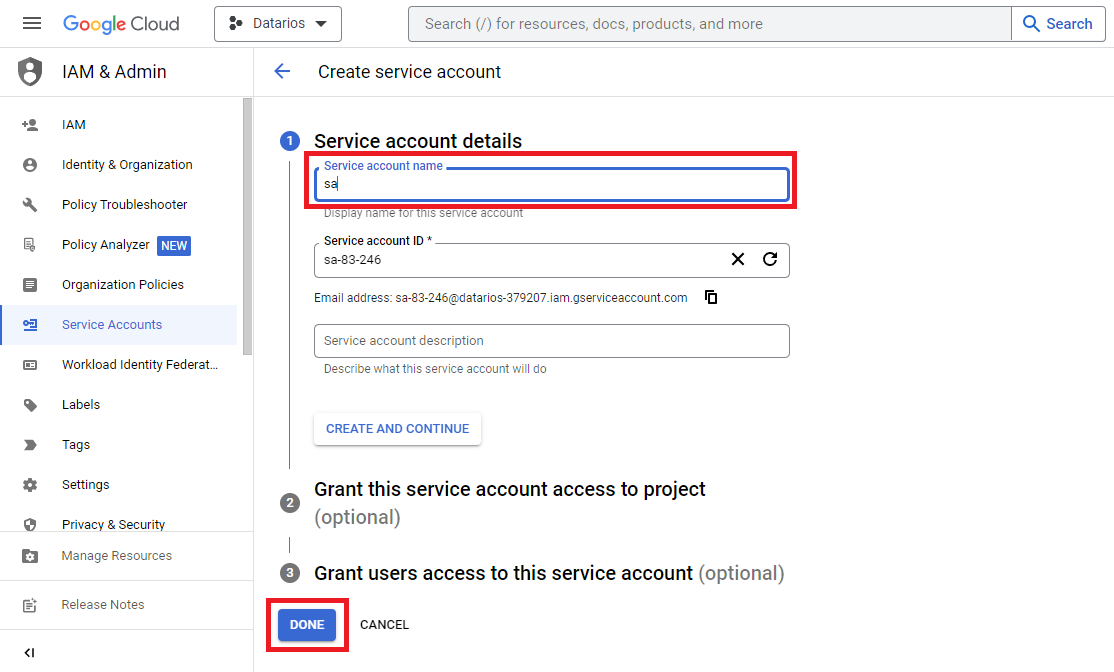Click the blue Done button
The image size is (1114, 672).
pos(307,625)
